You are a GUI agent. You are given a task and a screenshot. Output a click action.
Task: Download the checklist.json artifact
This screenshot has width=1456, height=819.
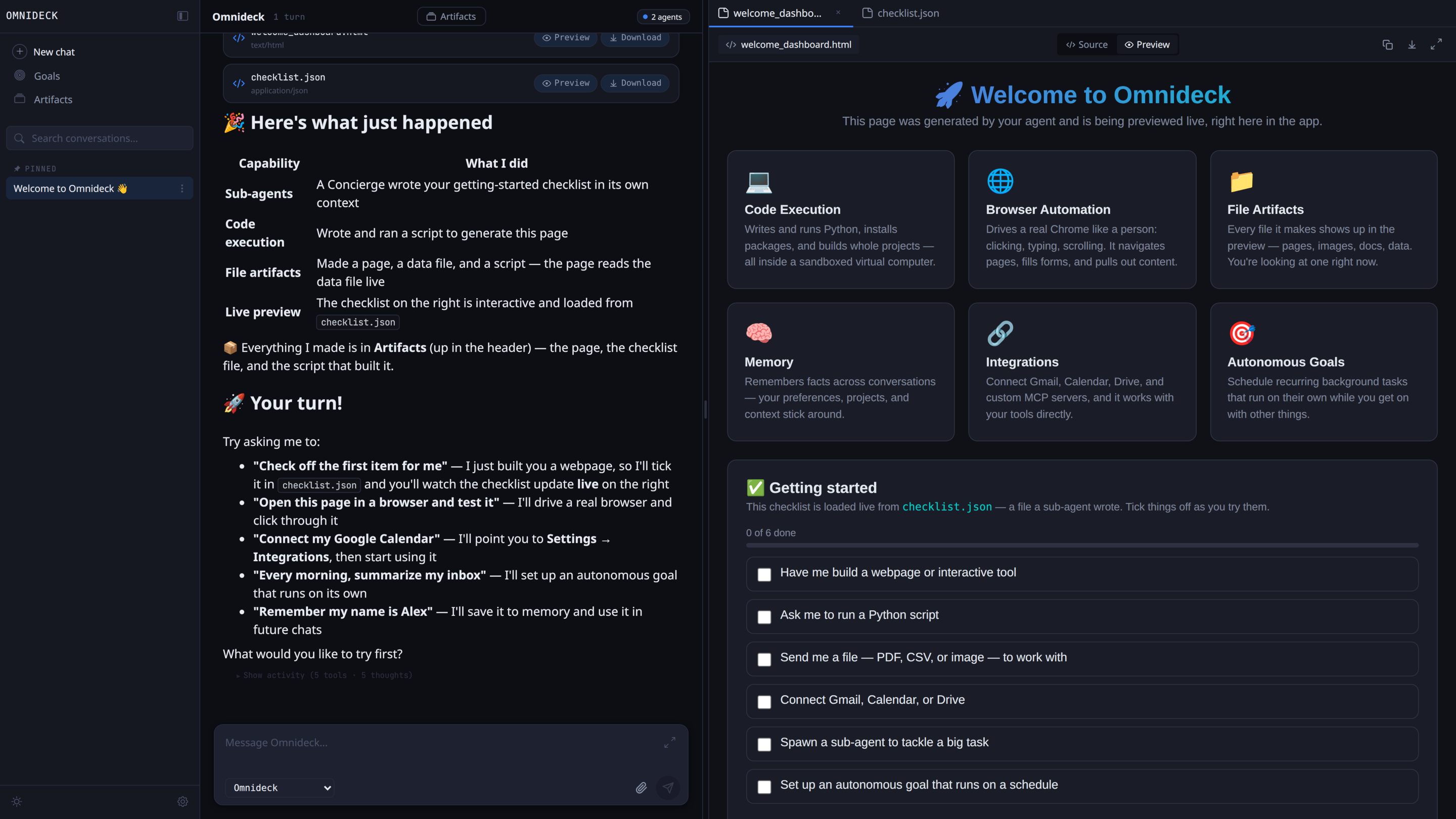click(635, 83)
